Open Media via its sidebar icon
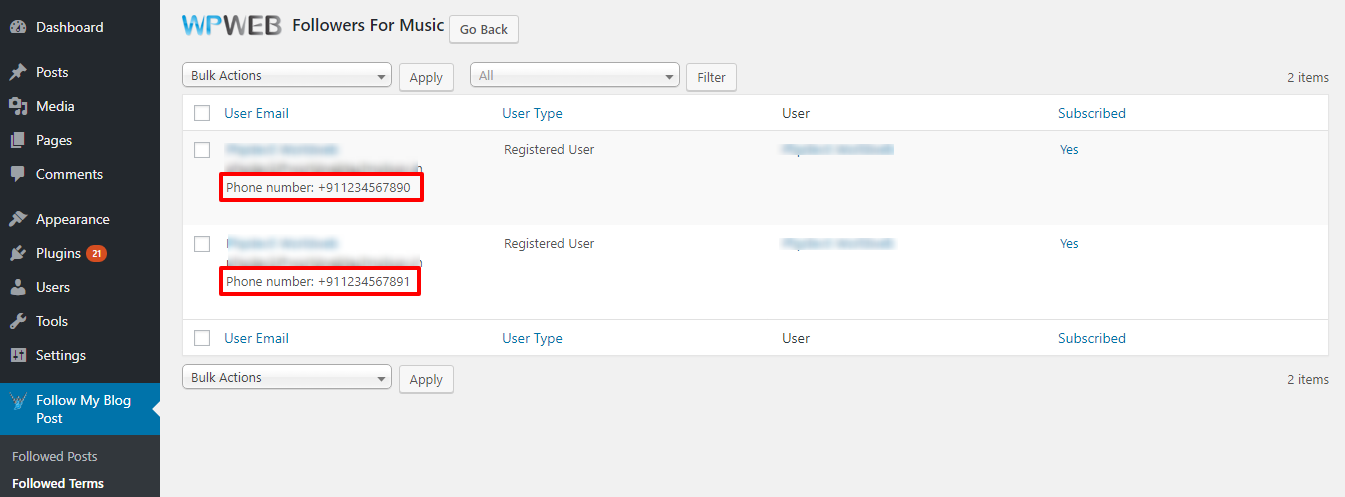Screen dimensions: 1345x497 [18, 106]
